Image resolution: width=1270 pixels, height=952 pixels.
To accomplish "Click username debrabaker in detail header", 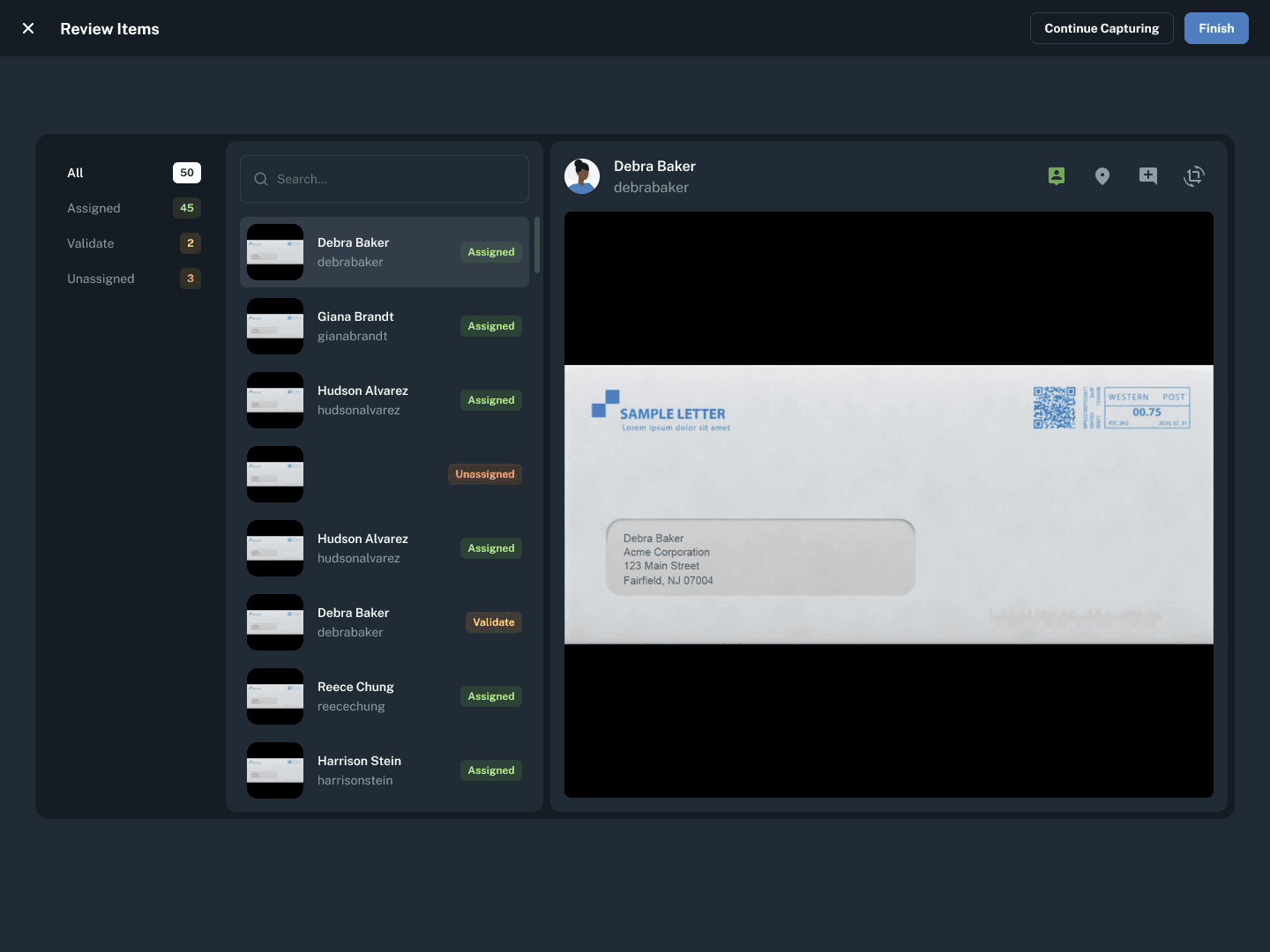I will pos(651,187).
